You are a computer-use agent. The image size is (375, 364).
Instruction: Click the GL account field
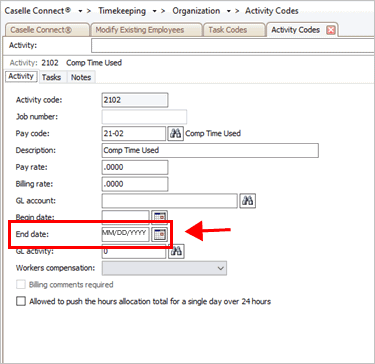pos(170,201)
